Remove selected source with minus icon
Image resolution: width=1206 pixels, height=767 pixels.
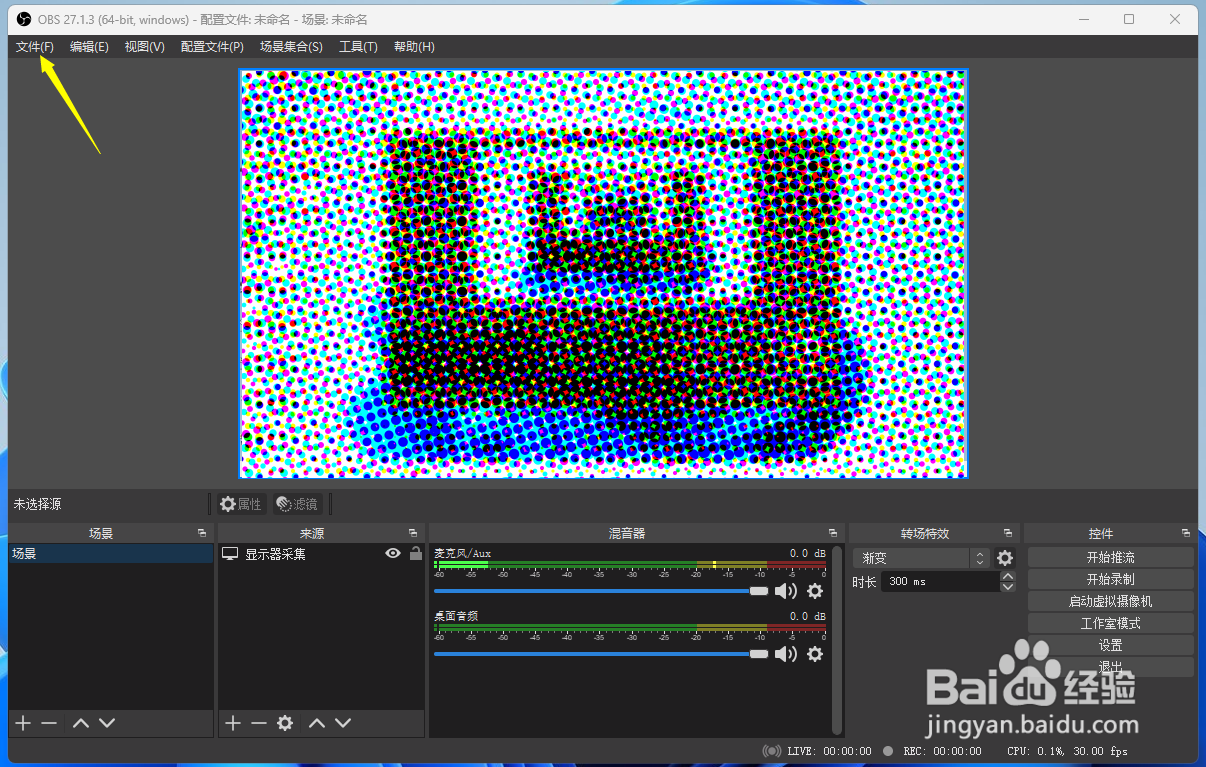[259, 723]
